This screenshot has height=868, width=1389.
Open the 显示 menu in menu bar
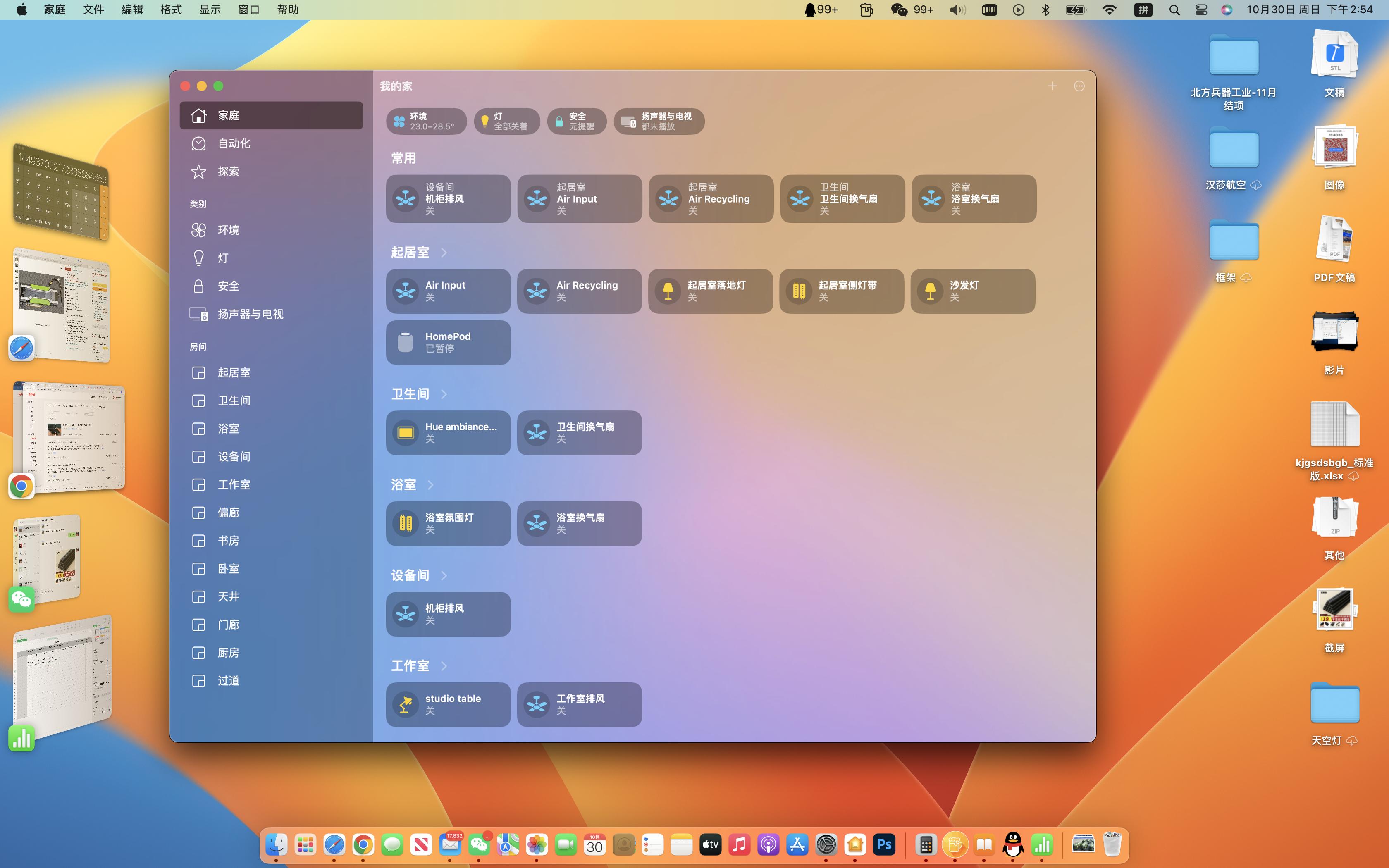[x=210, y=10]
